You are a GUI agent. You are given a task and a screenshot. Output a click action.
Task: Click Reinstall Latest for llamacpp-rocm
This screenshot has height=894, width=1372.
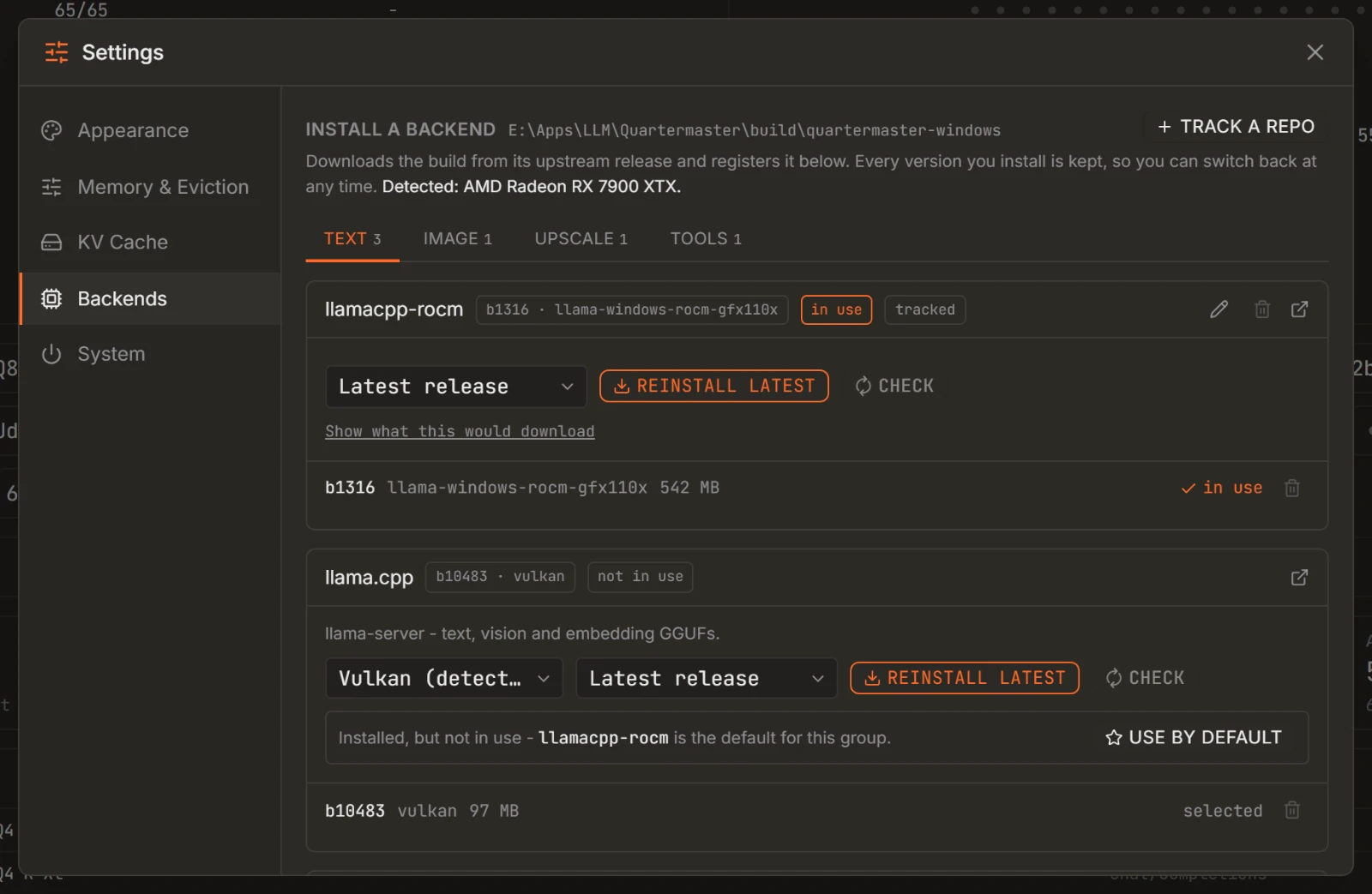(x=714, y=386)
